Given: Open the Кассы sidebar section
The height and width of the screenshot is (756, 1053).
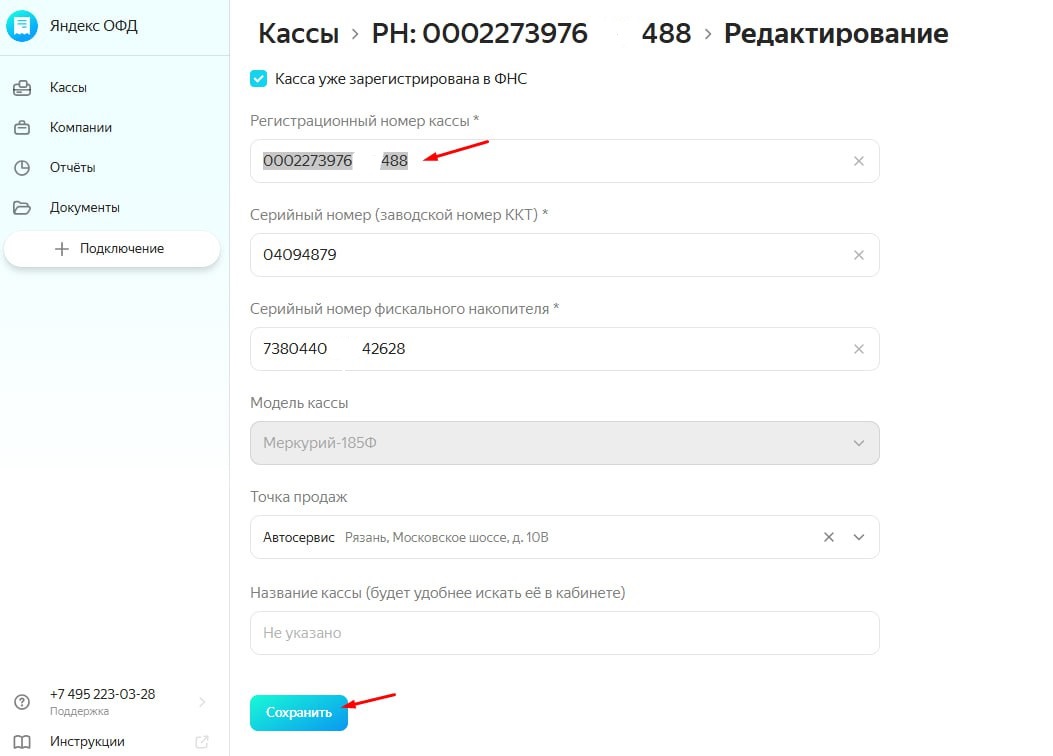Looking at the screenshot, I should 68,88.
